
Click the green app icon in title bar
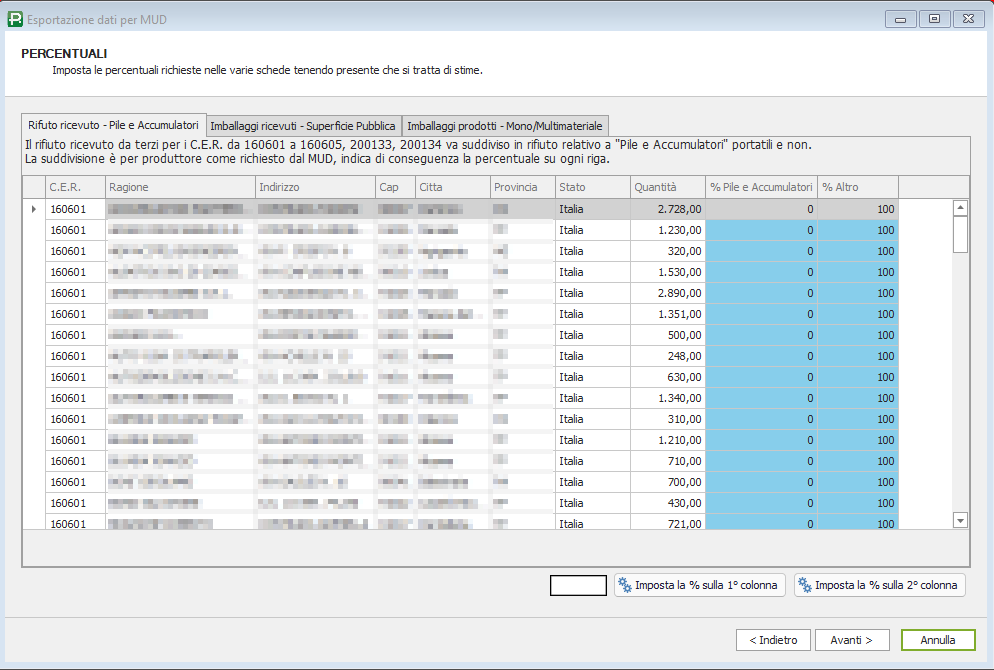click(x=15, y=18)
